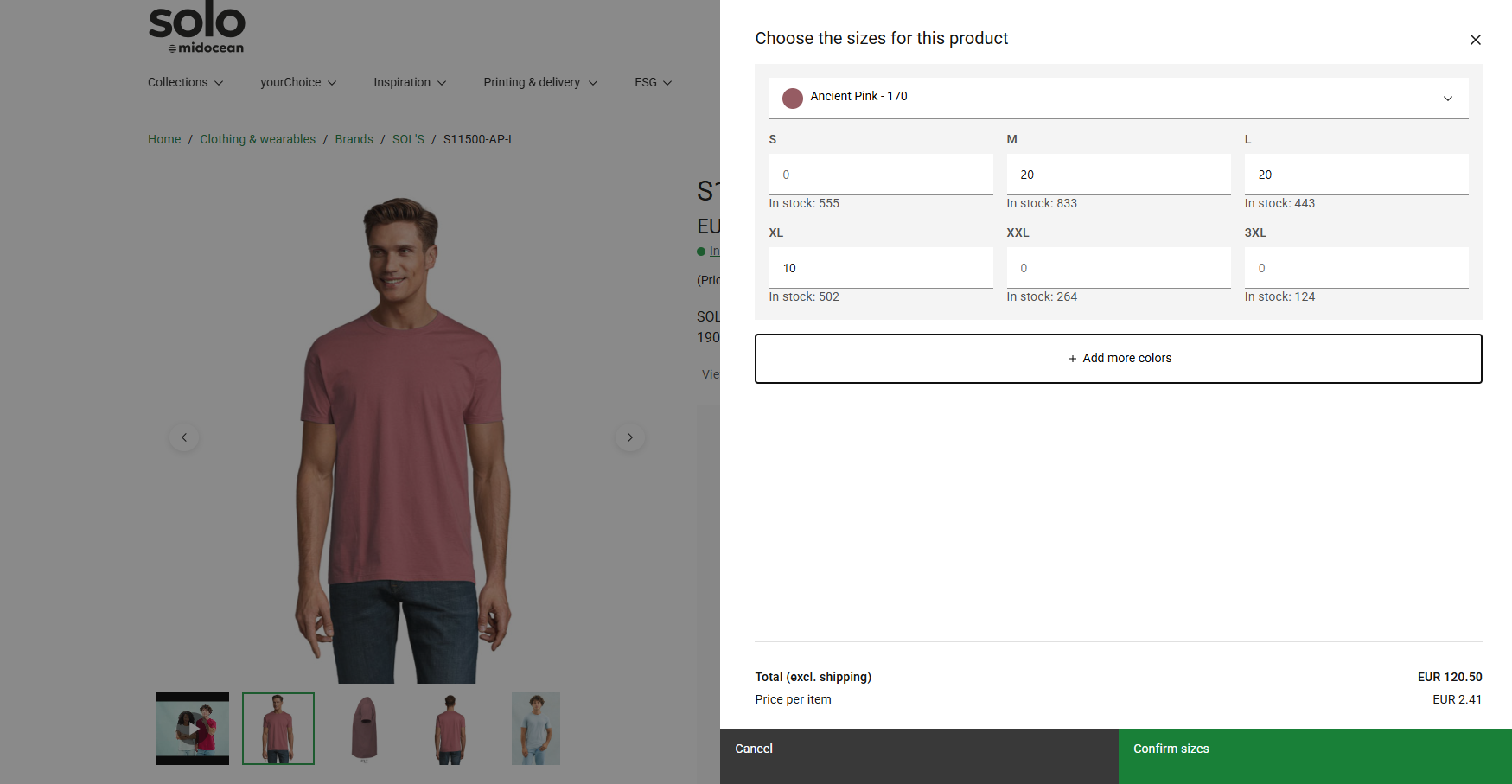
Task: Click 'Choose the sizes for this product' heading
Action: point(882,39)
